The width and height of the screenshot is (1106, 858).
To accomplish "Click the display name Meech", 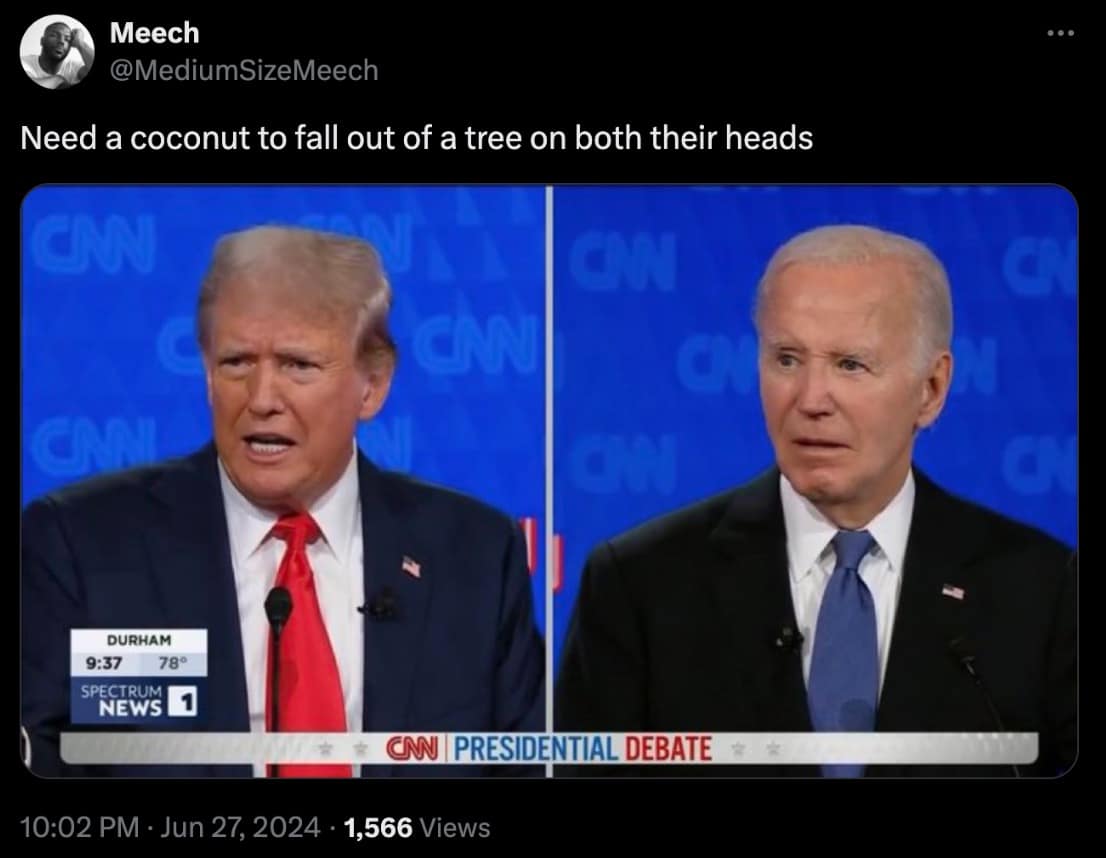I will tap(154, 32).
